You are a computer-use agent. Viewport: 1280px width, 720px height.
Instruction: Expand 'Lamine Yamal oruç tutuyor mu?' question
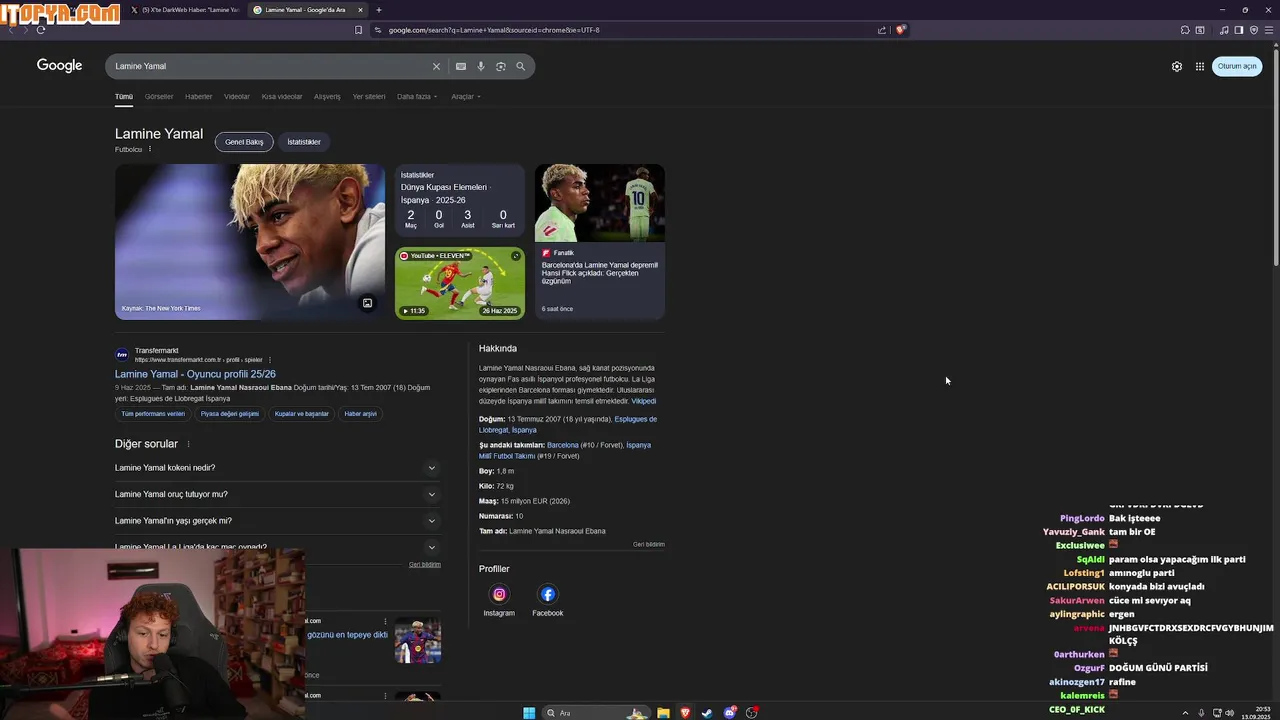[277, 494]
